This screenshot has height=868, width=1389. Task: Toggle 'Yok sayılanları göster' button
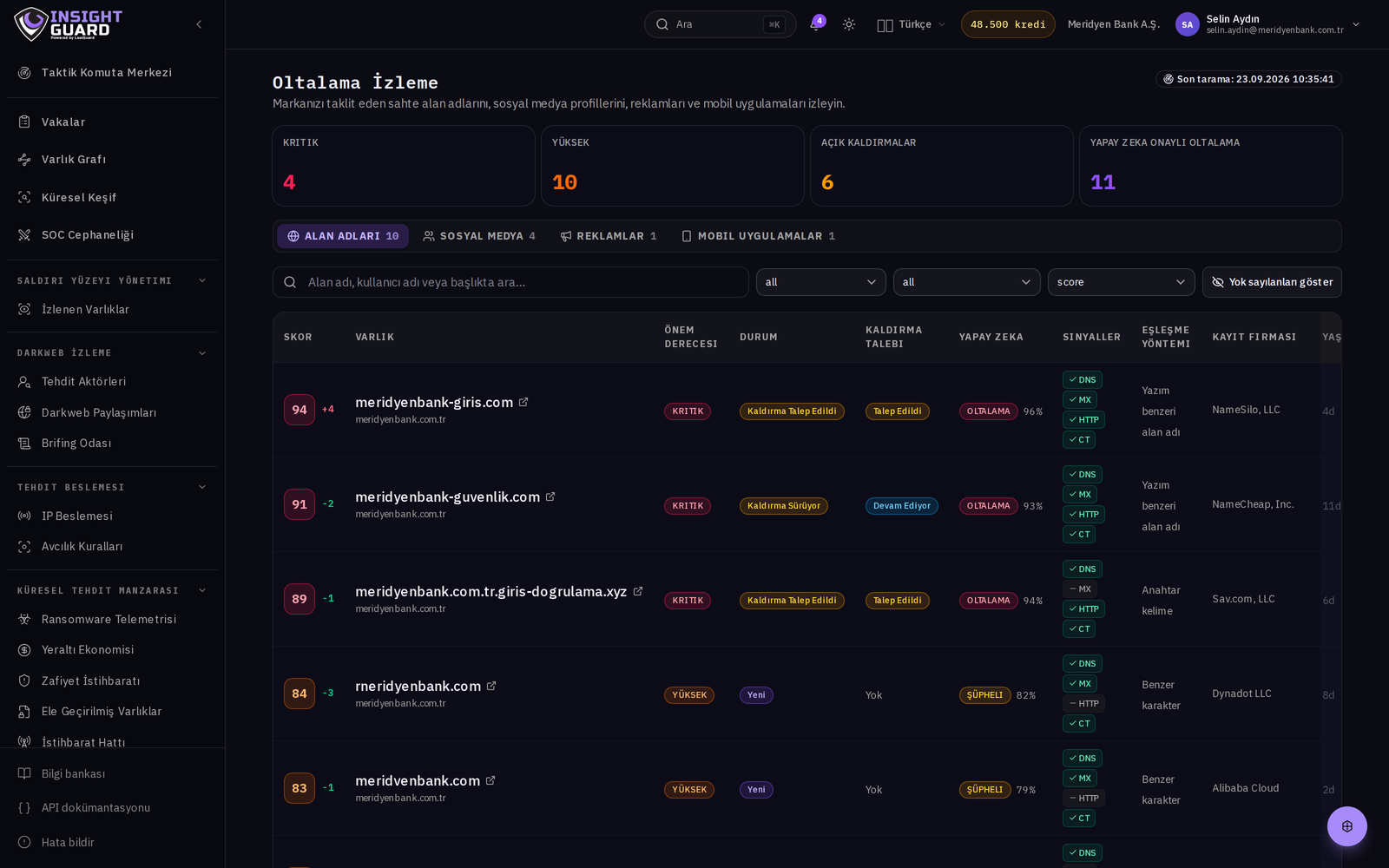(x=1272, y=282)
